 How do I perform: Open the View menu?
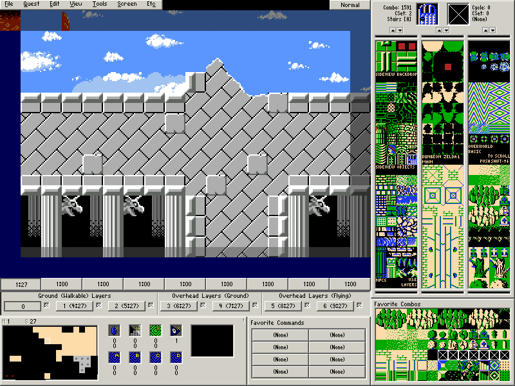pos(76,4)
